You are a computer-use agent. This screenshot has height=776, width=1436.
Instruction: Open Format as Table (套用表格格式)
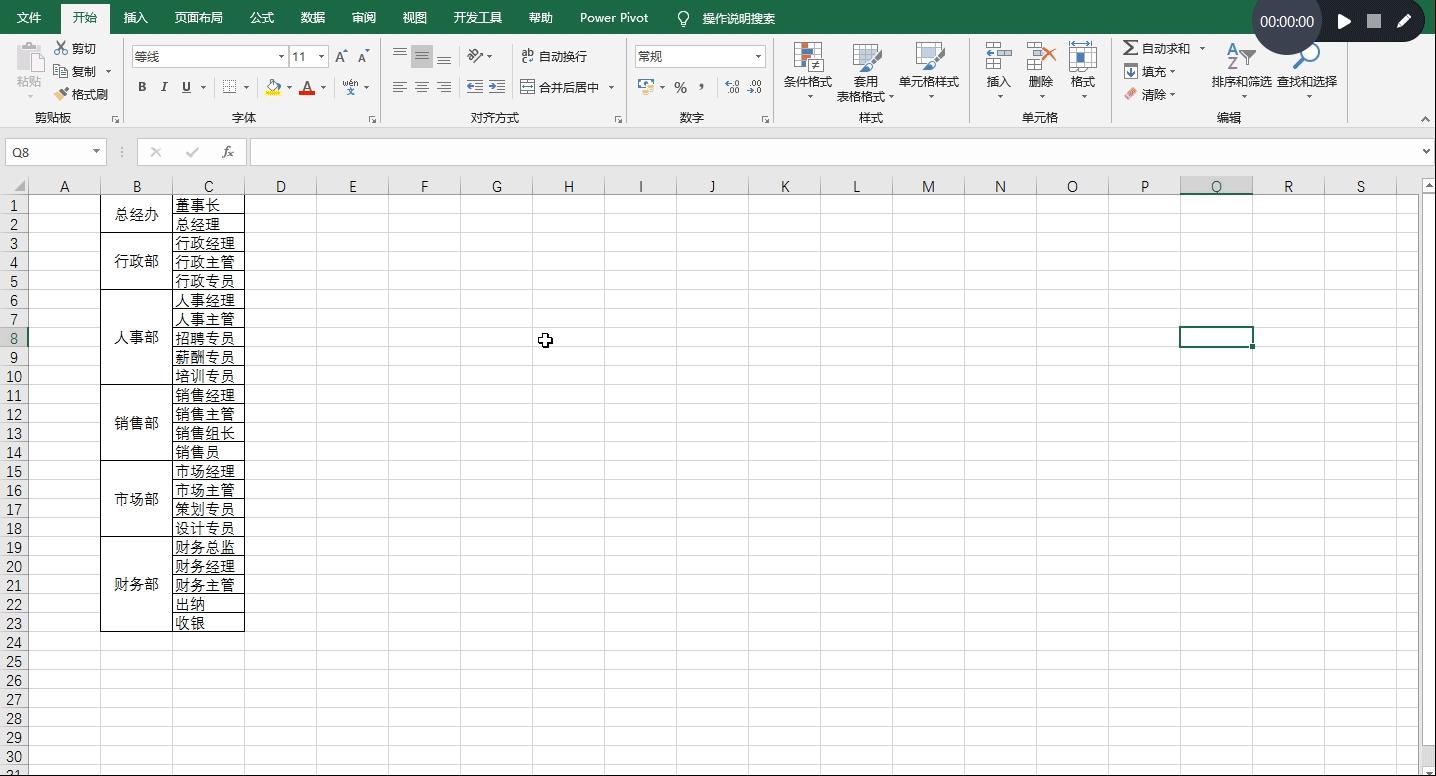(x=865, y=72)
